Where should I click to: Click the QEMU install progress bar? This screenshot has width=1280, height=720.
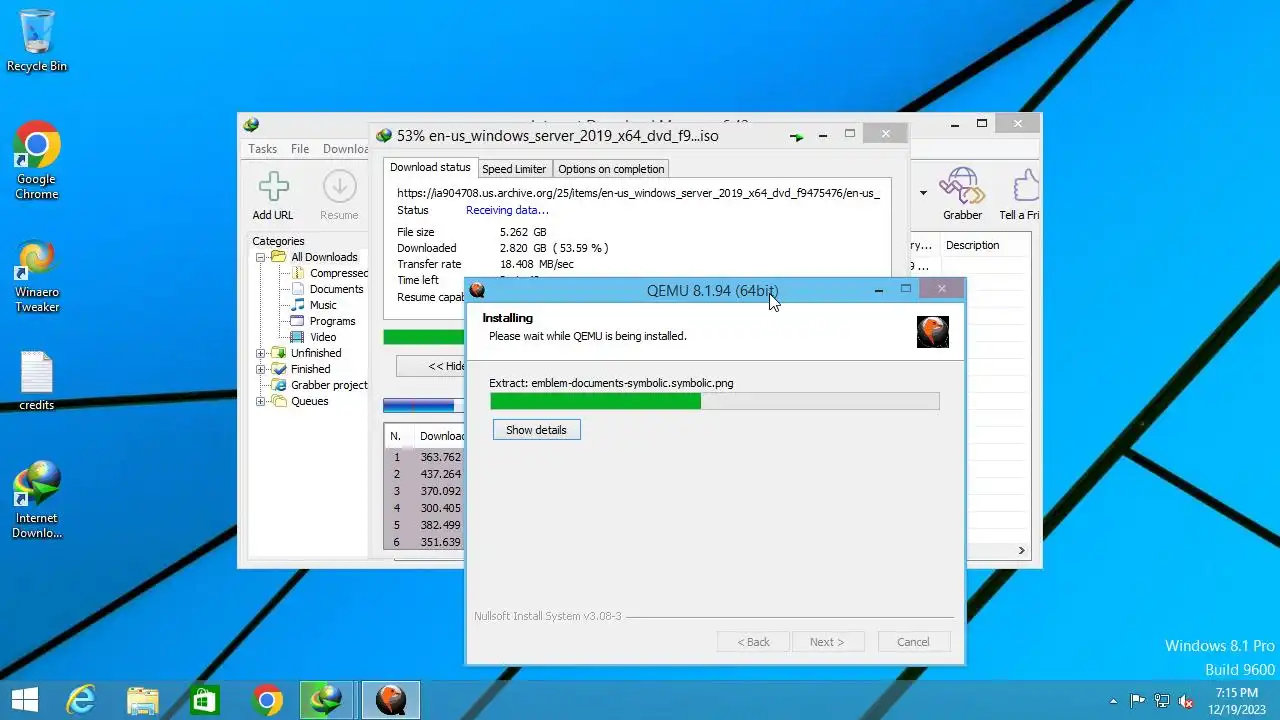(714, 401)
